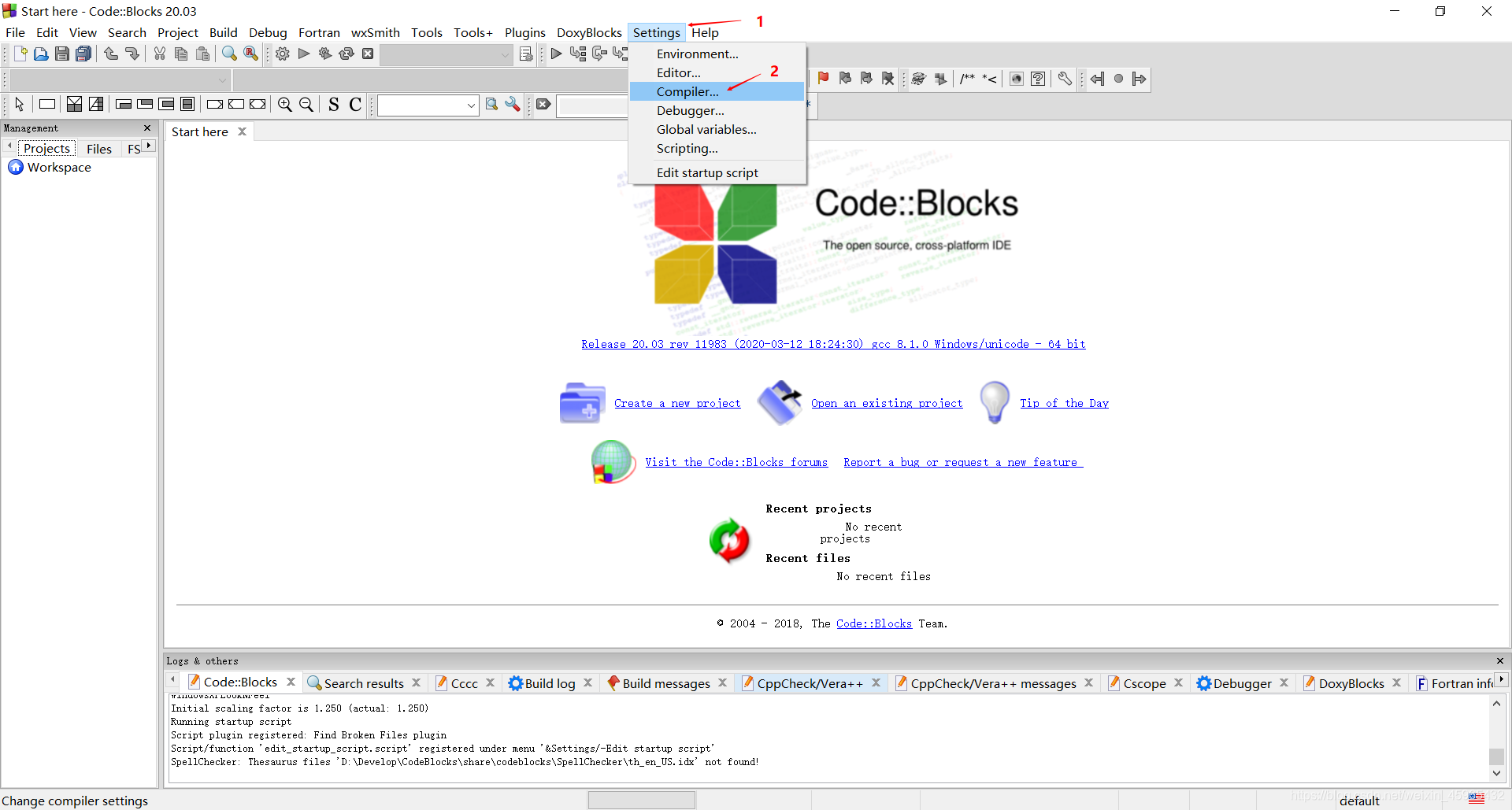Open the Plugins menu

524,32
